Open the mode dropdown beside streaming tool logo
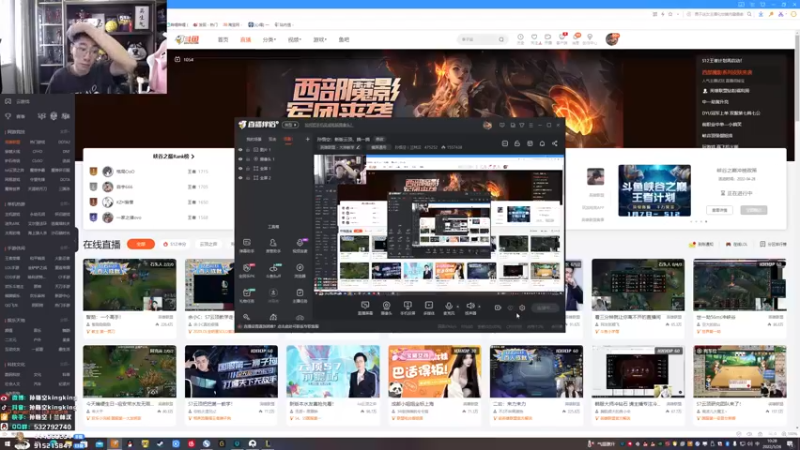This screenshot has height=450, width=800. pos(291,124)
